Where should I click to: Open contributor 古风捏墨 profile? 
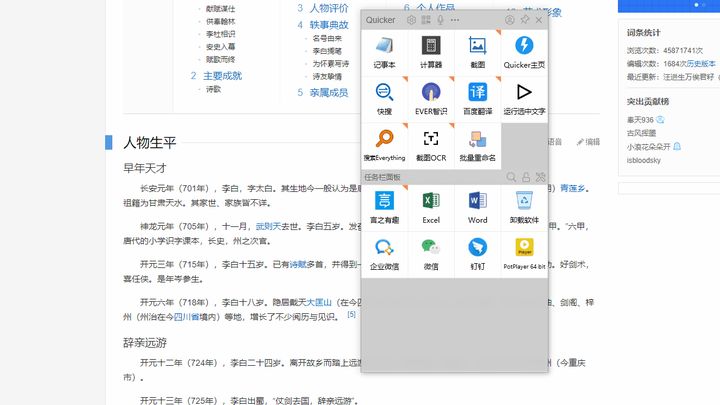click(x=641, y=133)
